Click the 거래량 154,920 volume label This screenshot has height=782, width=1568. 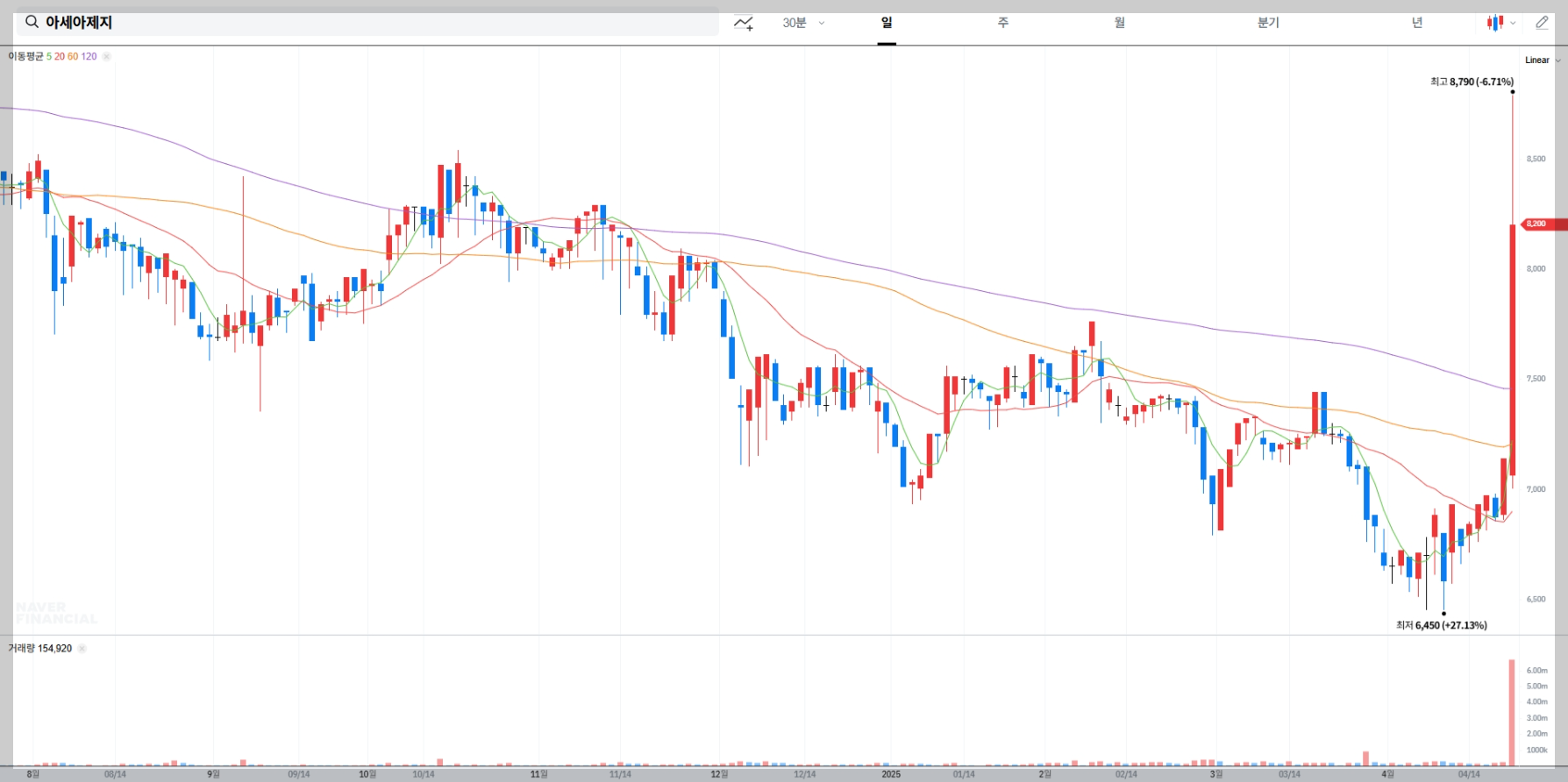click(x=39, y=649)
